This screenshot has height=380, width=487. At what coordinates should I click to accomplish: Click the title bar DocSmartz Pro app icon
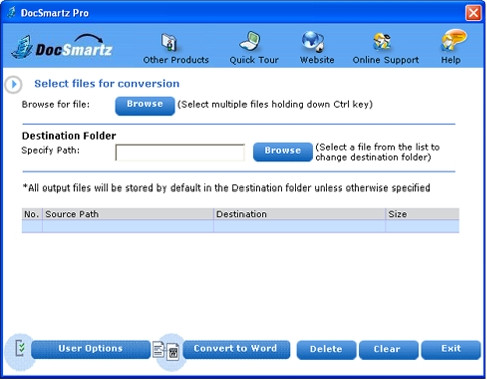tap(12, 13)
